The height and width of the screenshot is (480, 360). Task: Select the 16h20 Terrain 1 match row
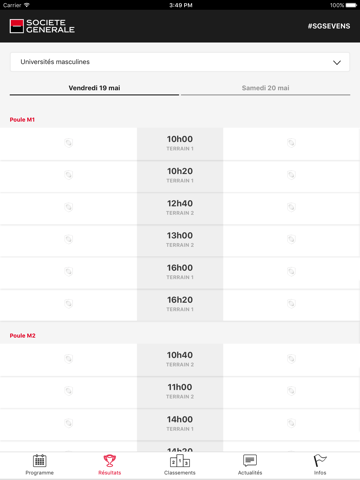[180, 304]
